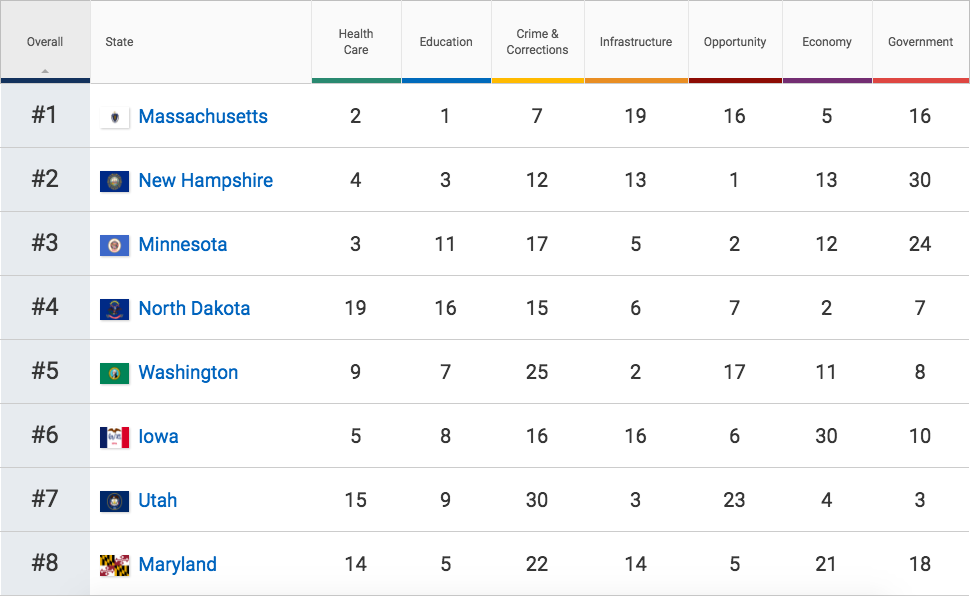Click the Washington state flag icon
Screen dimensions: 970x596
tap(115, 373)
